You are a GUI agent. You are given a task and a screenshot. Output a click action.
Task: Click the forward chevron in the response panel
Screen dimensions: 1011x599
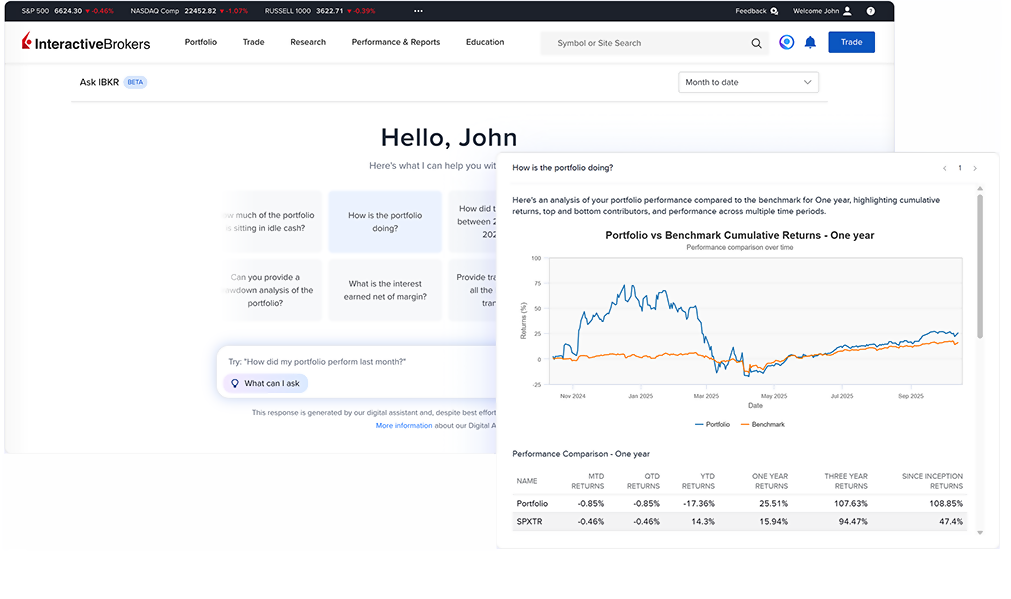(x=975, y=168)
